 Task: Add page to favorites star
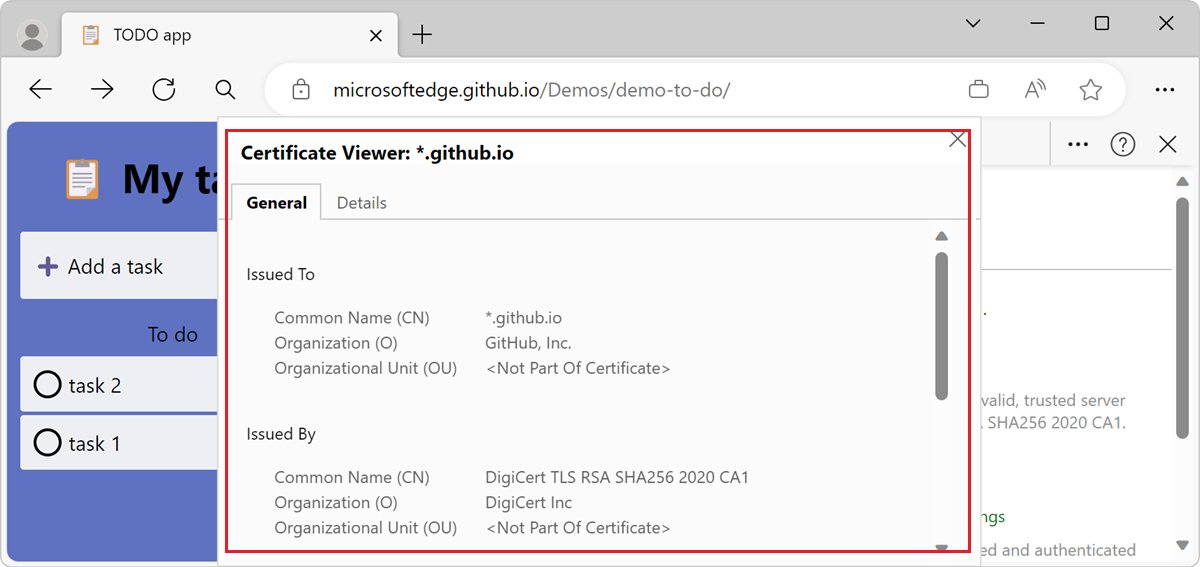pos(1091,90)
